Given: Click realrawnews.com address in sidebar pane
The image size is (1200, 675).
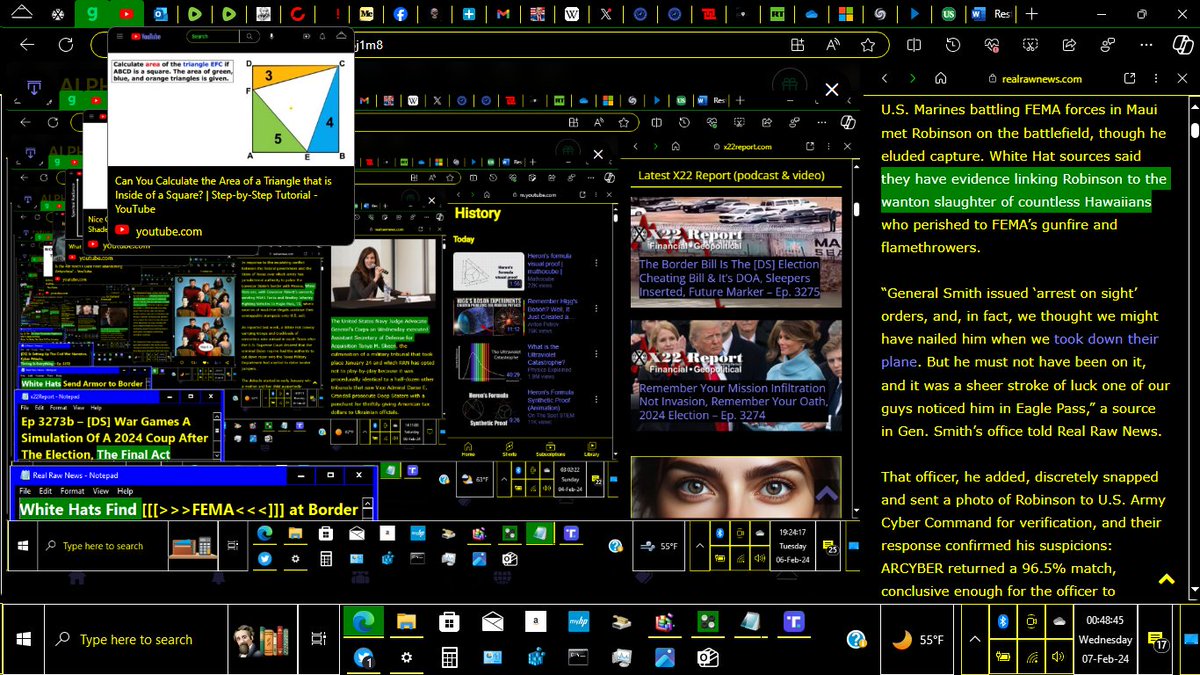Looking at the screenshot, I should 1042,78.
